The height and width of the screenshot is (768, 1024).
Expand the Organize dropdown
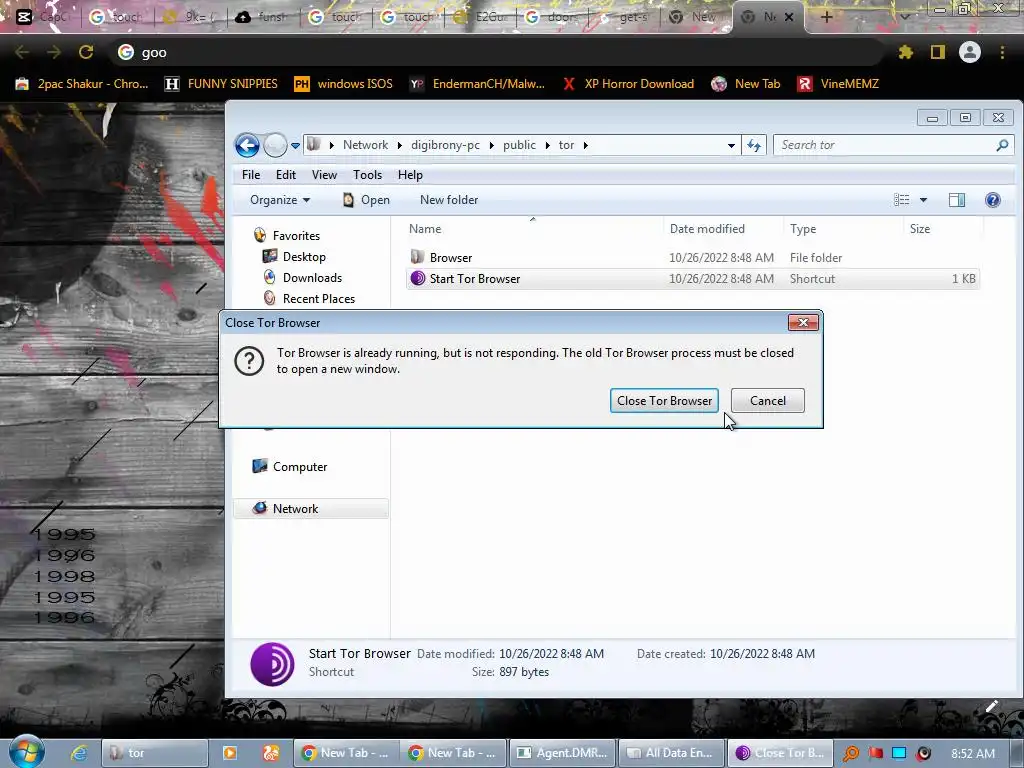[280, 200]
